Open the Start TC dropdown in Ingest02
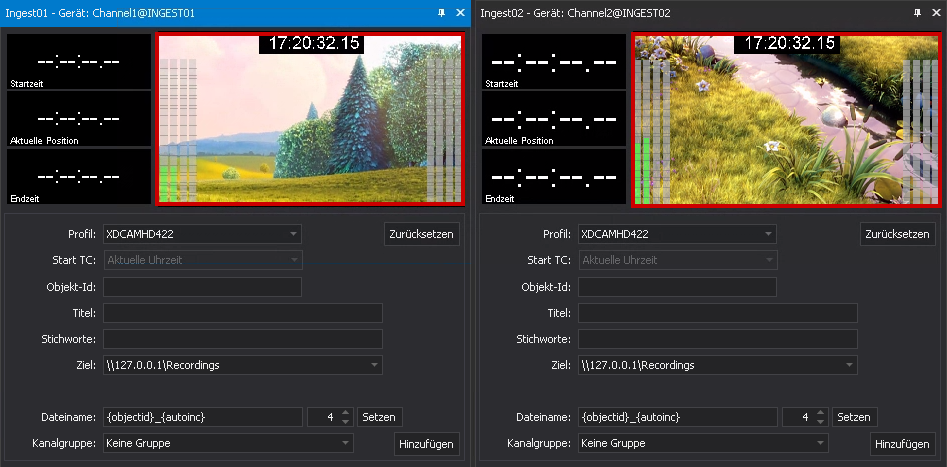This screenshot has width=947, height=467. pos(677,260)
